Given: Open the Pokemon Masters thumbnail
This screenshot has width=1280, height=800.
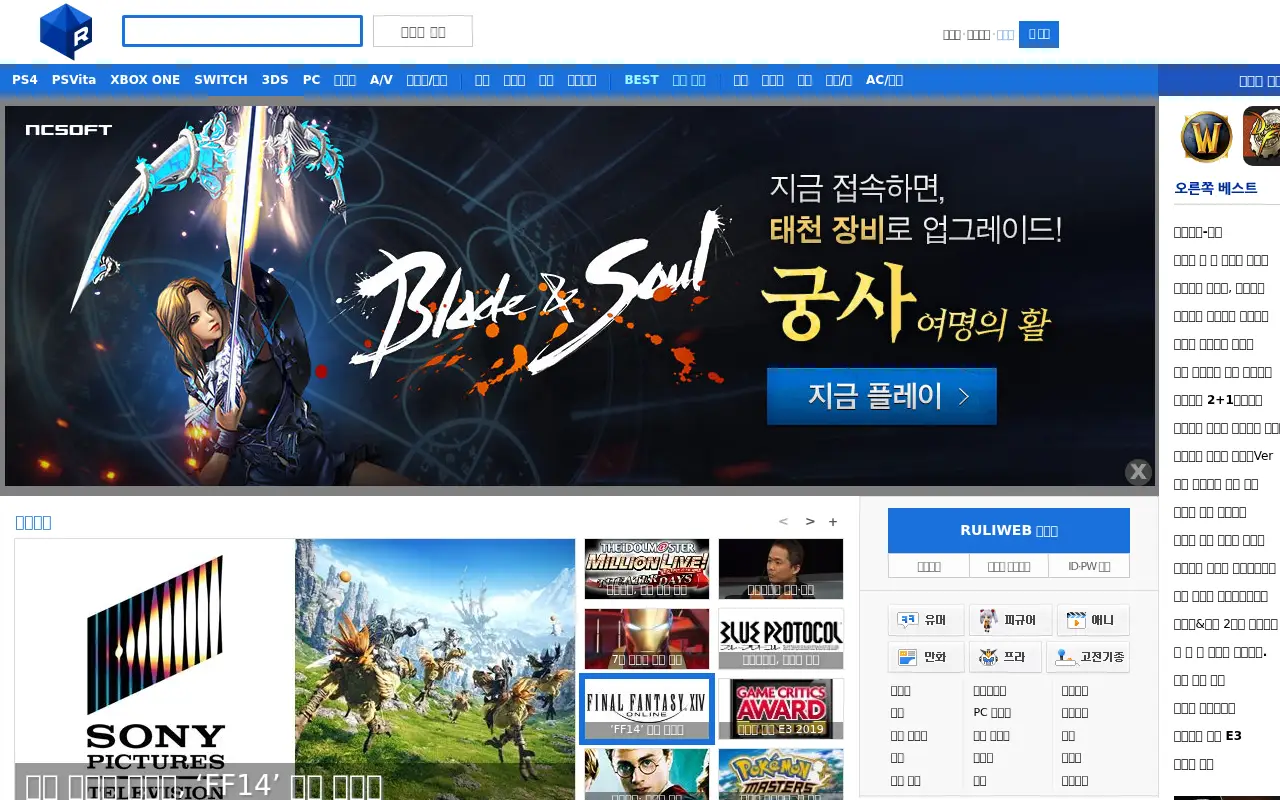Looking at the screenshot, I should click(x=781, y=775).
